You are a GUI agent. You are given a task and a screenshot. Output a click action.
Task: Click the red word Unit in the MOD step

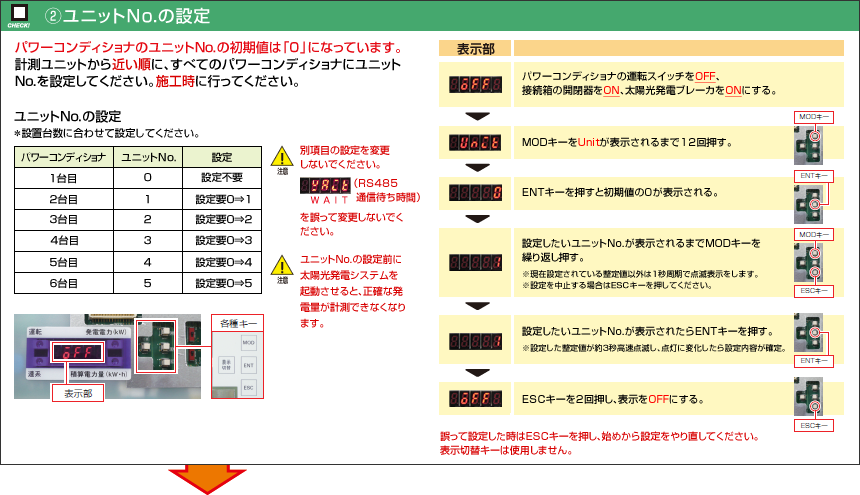click(x=589, y=143)
